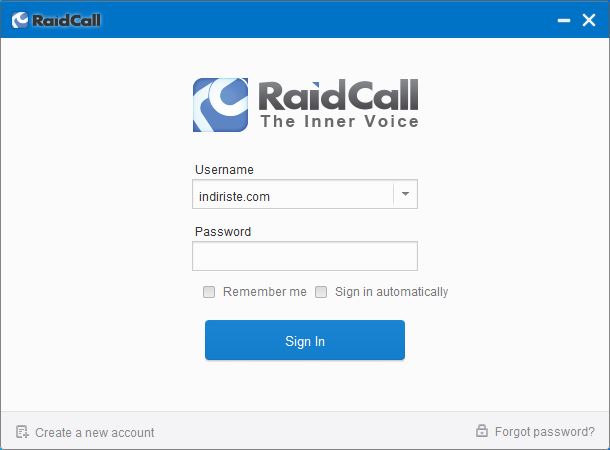Enable the Remember me checkbox
The height and width of the screenshot is (450, 610).
209,292
